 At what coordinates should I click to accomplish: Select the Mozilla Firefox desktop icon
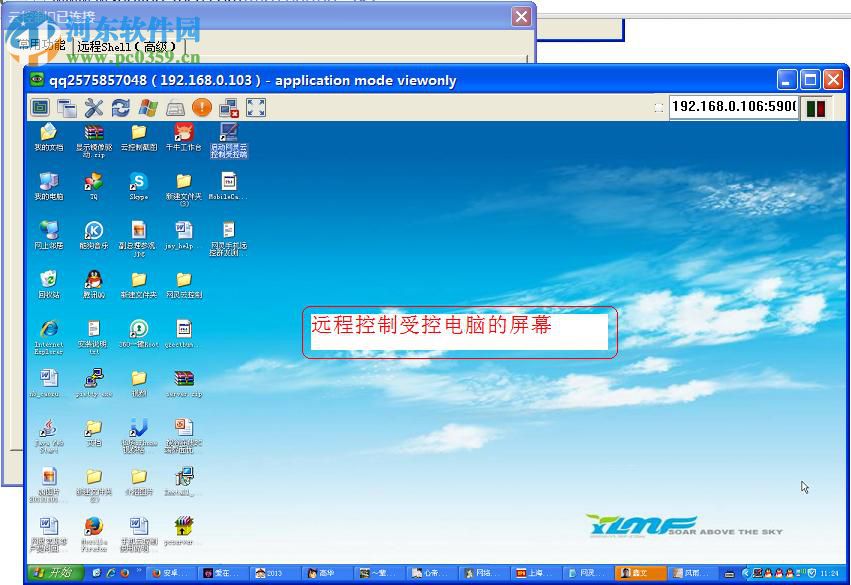pyautogui.click(x=93, y=531)
